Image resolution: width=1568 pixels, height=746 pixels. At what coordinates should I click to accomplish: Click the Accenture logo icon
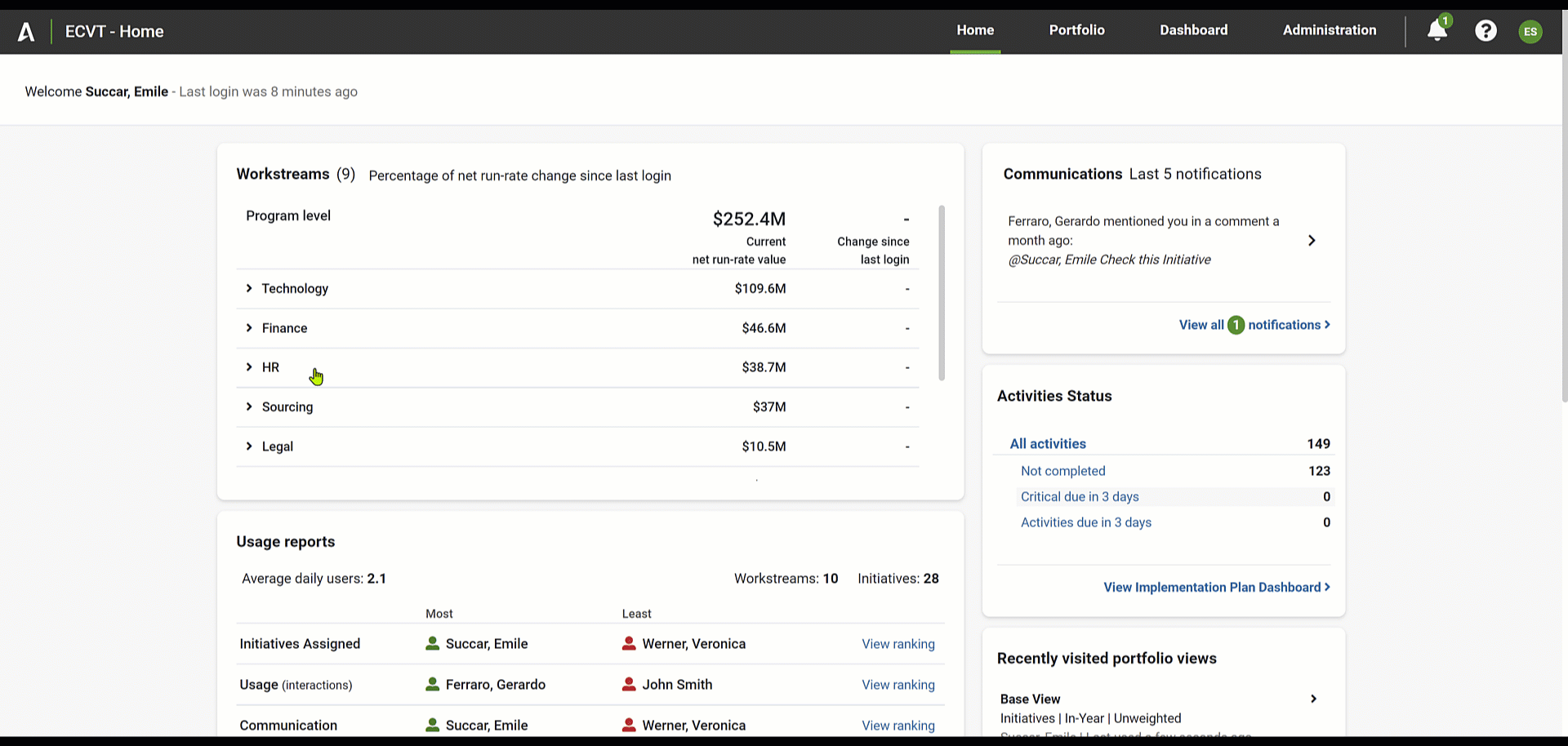pos(26,32)
